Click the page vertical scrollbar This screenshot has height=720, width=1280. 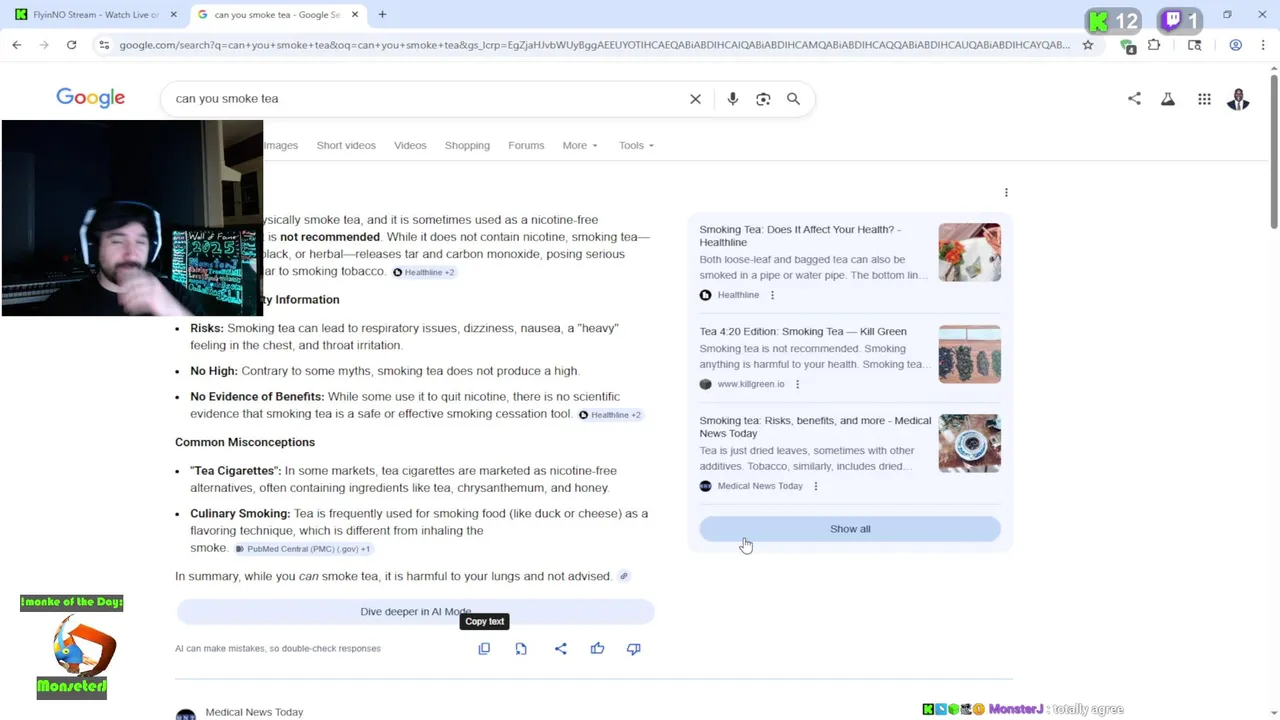click(1273, 150)
